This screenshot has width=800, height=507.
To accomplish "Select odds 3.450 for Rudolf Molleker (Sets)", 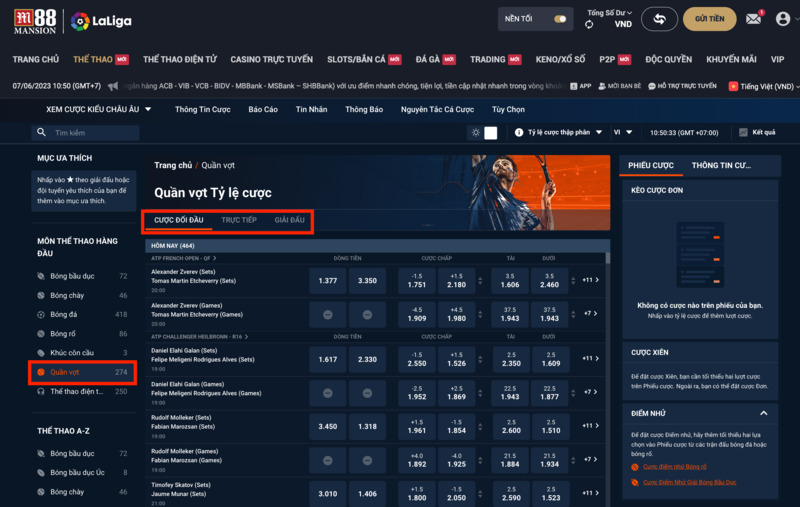I will tap(328, 426).
